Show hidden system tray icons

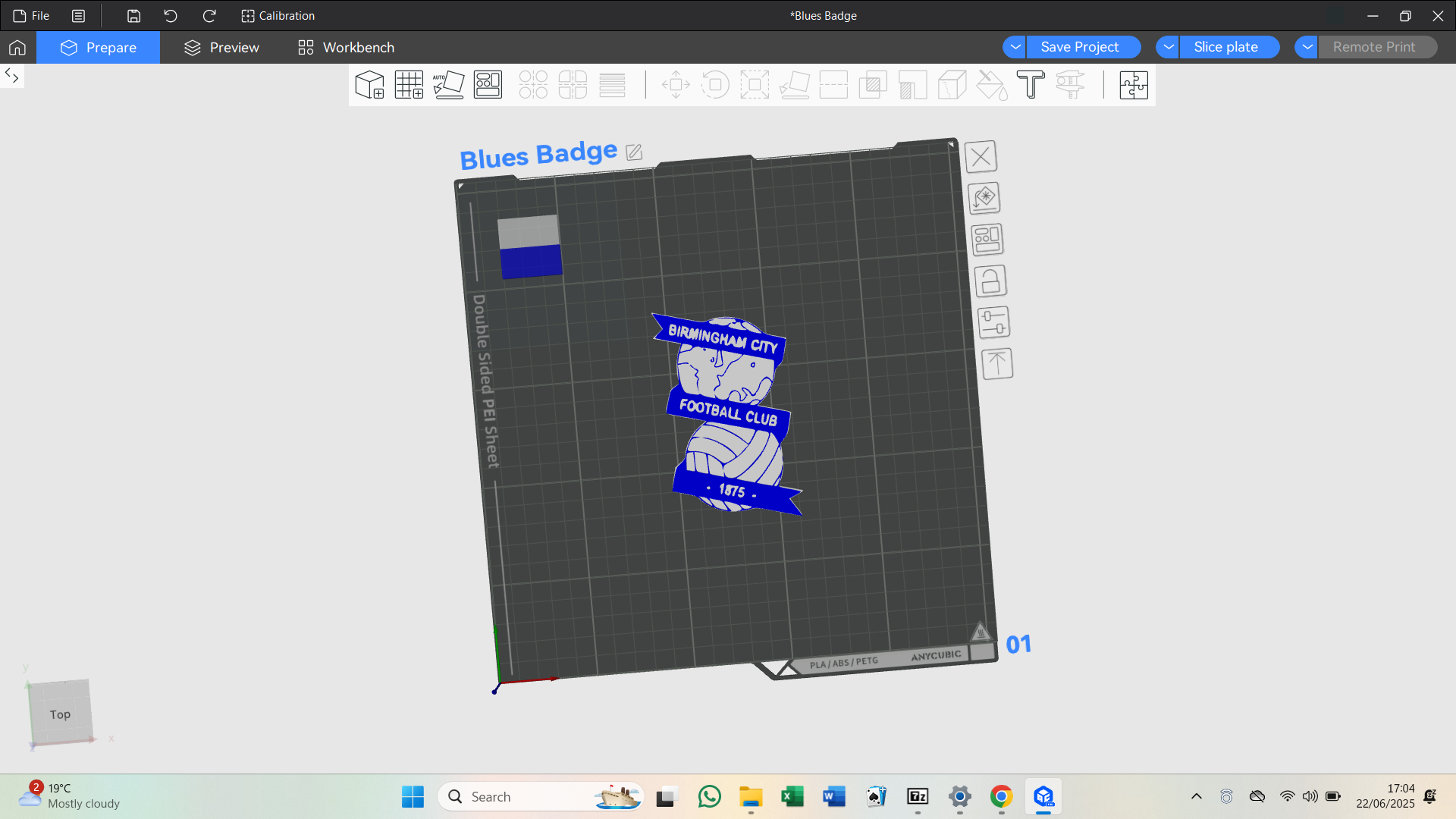[x=1197, y=797]
